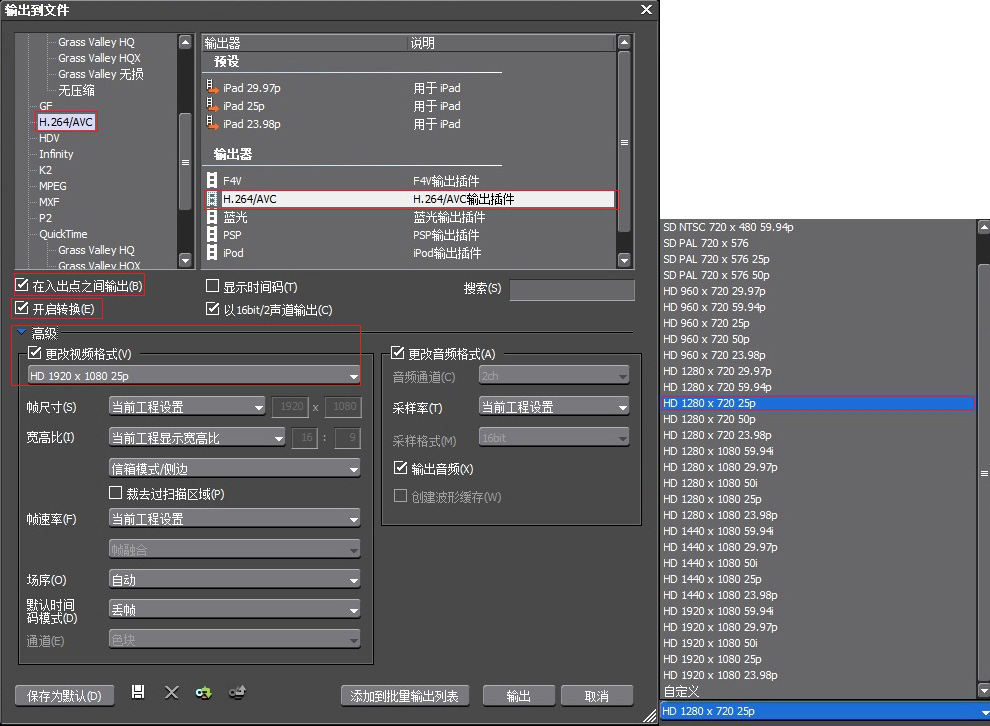This screenshot has width=990, height=726.
Task: Select the iPod exporter film icon
Action: [212, 253]
